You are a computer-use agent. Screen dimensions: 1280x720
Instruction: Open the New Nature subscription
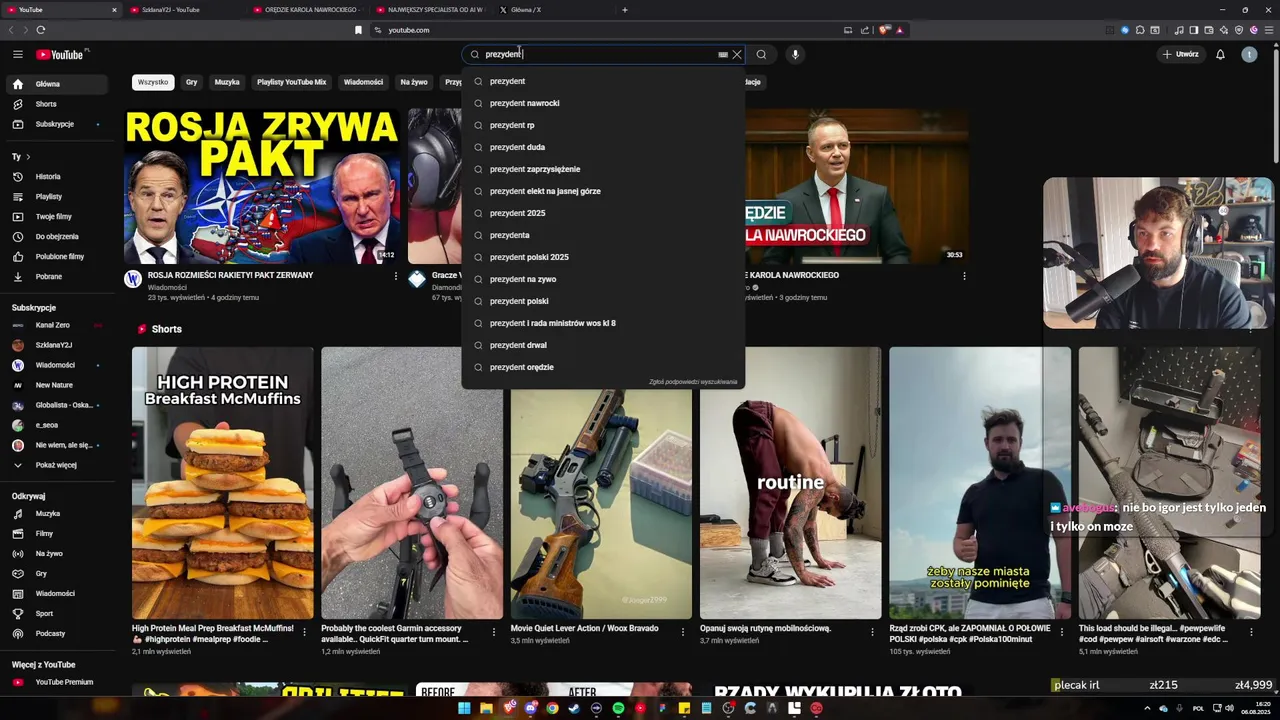(x=56, y=385)
